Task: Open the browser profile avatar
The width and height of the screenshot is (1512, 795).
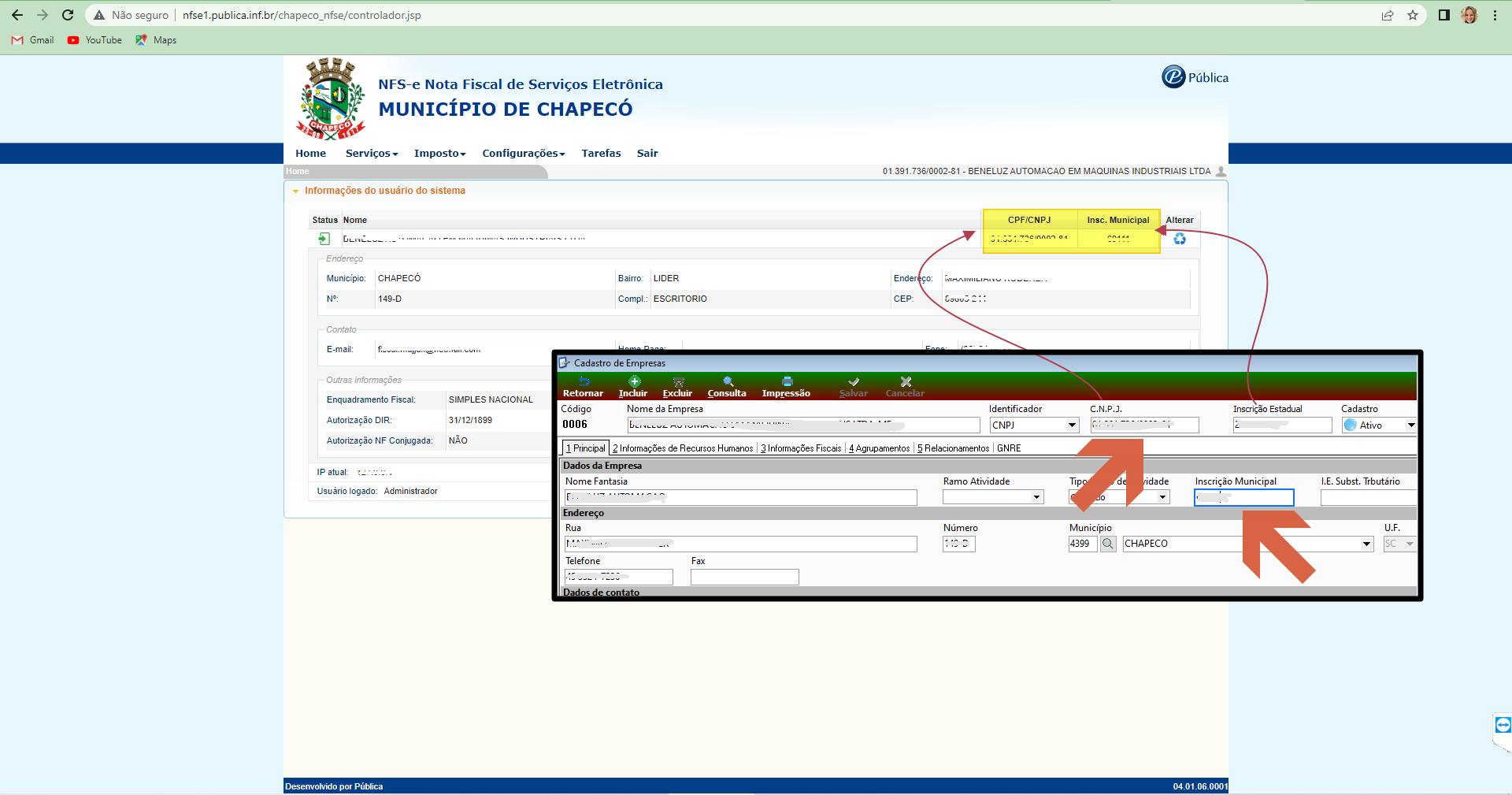Action: pos(1469,15)
